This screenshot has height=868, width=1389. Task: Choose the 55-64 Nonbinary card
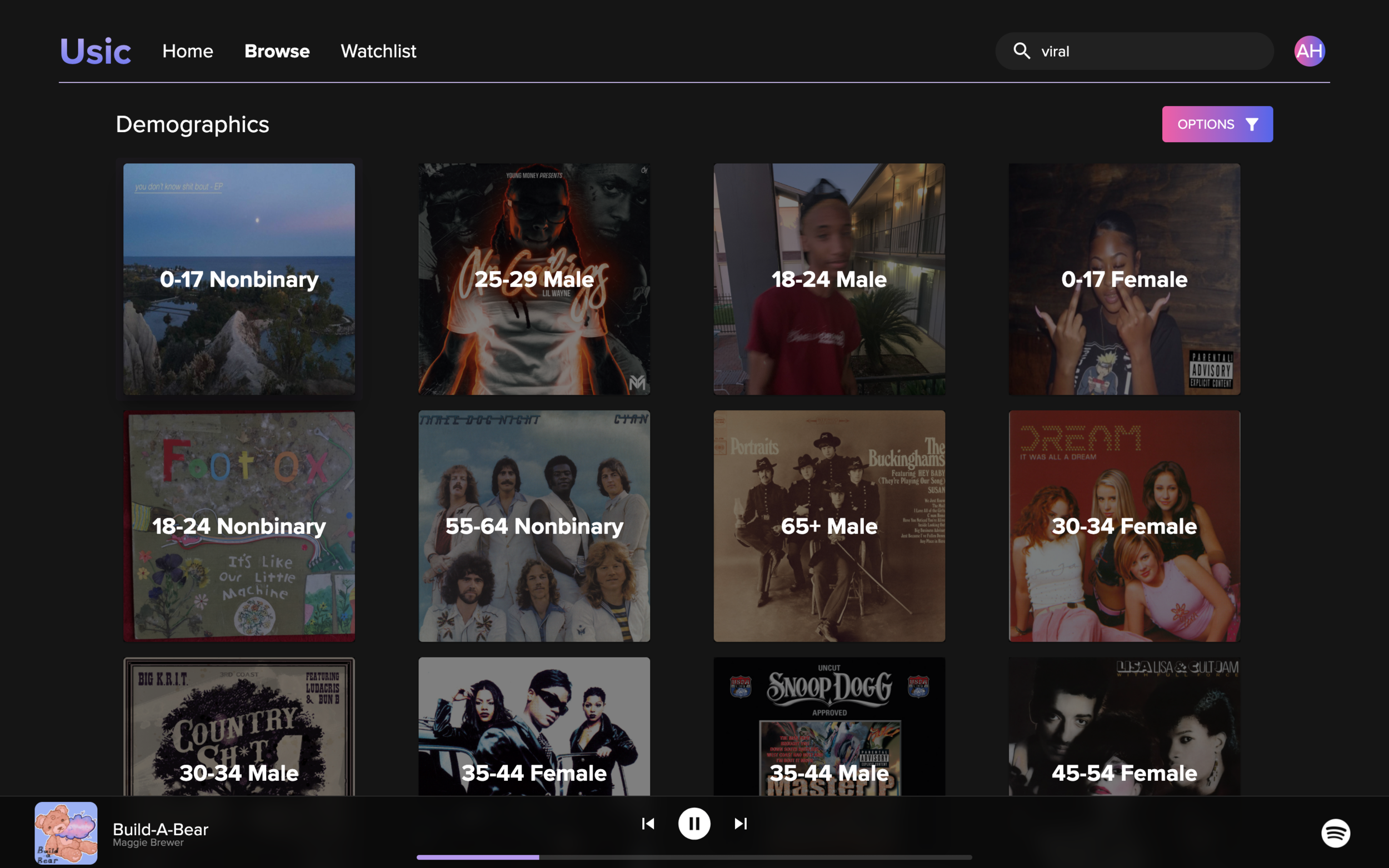534,526
